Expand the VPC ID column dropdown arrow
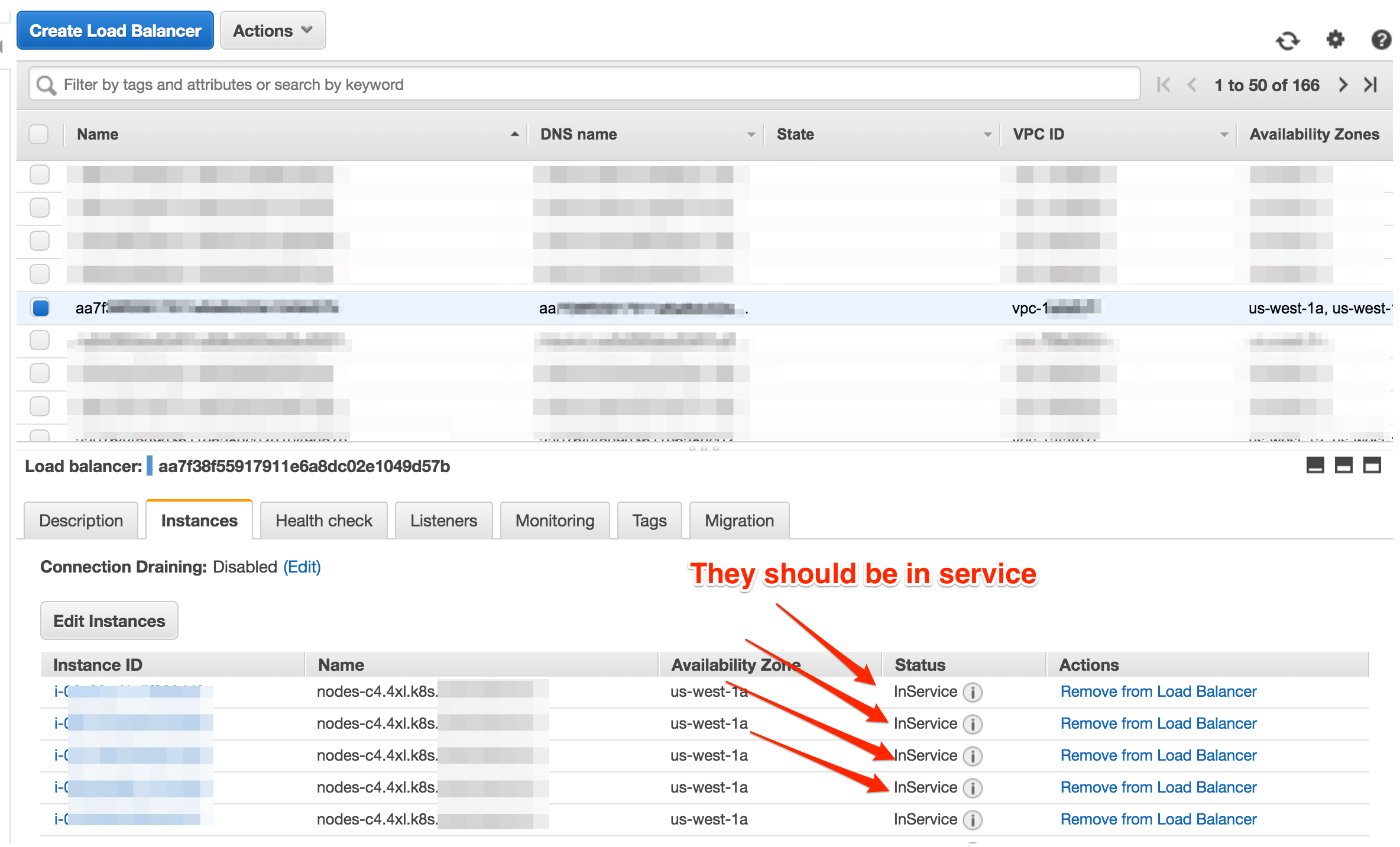This screenshot has width=1400, height=847. click(x=1224, y=135)
